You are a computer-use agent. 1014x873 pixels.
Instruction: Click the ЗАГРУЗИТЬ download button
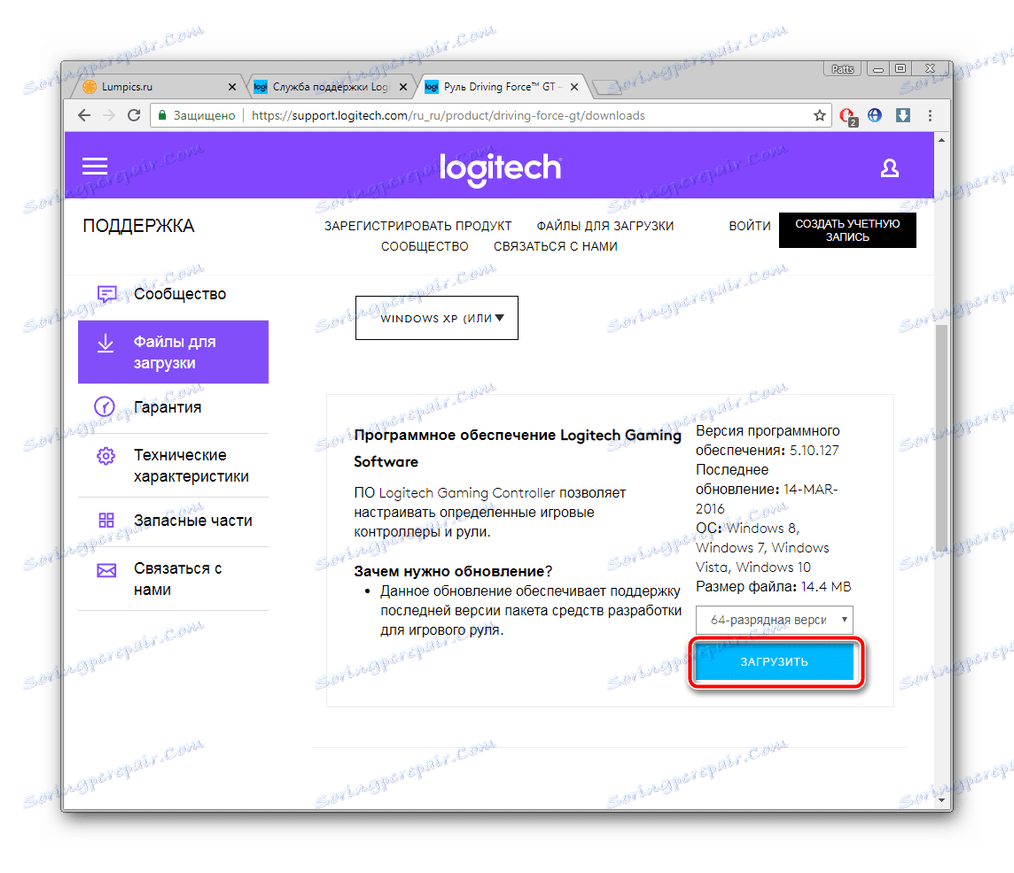point(774,662)
